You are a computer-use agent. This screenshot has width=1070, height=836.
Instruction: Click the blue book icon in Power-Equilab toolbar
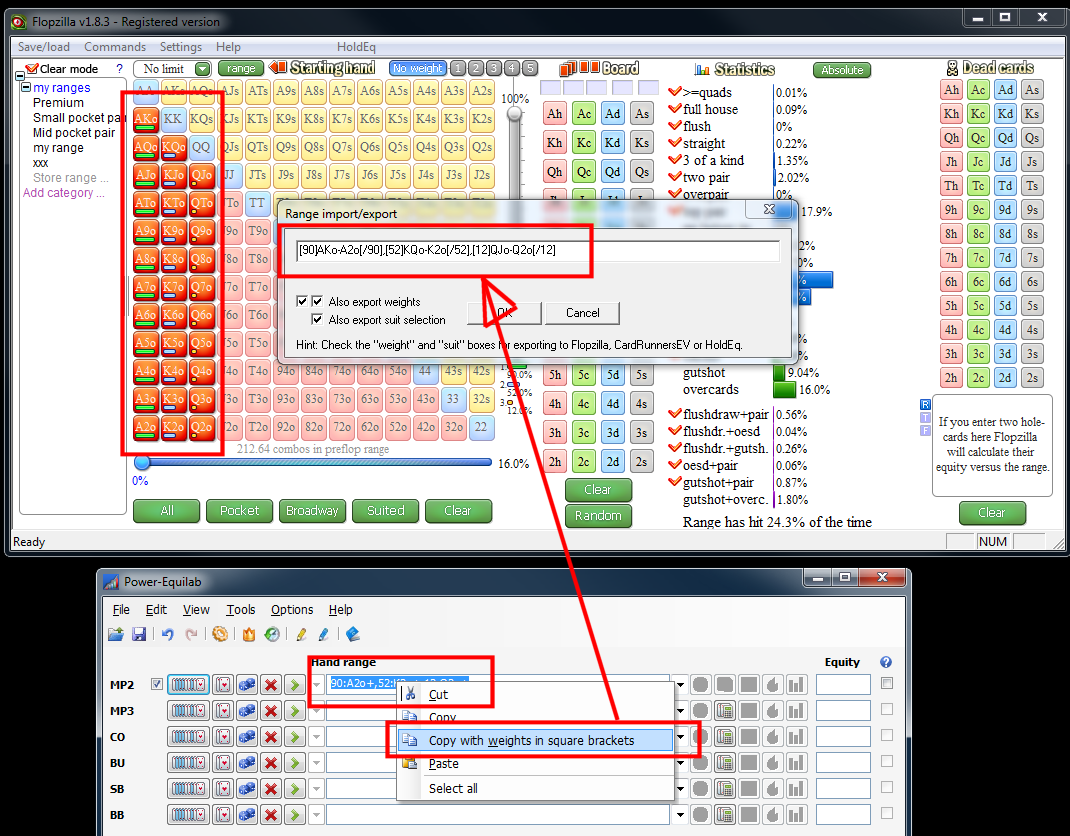353,635
